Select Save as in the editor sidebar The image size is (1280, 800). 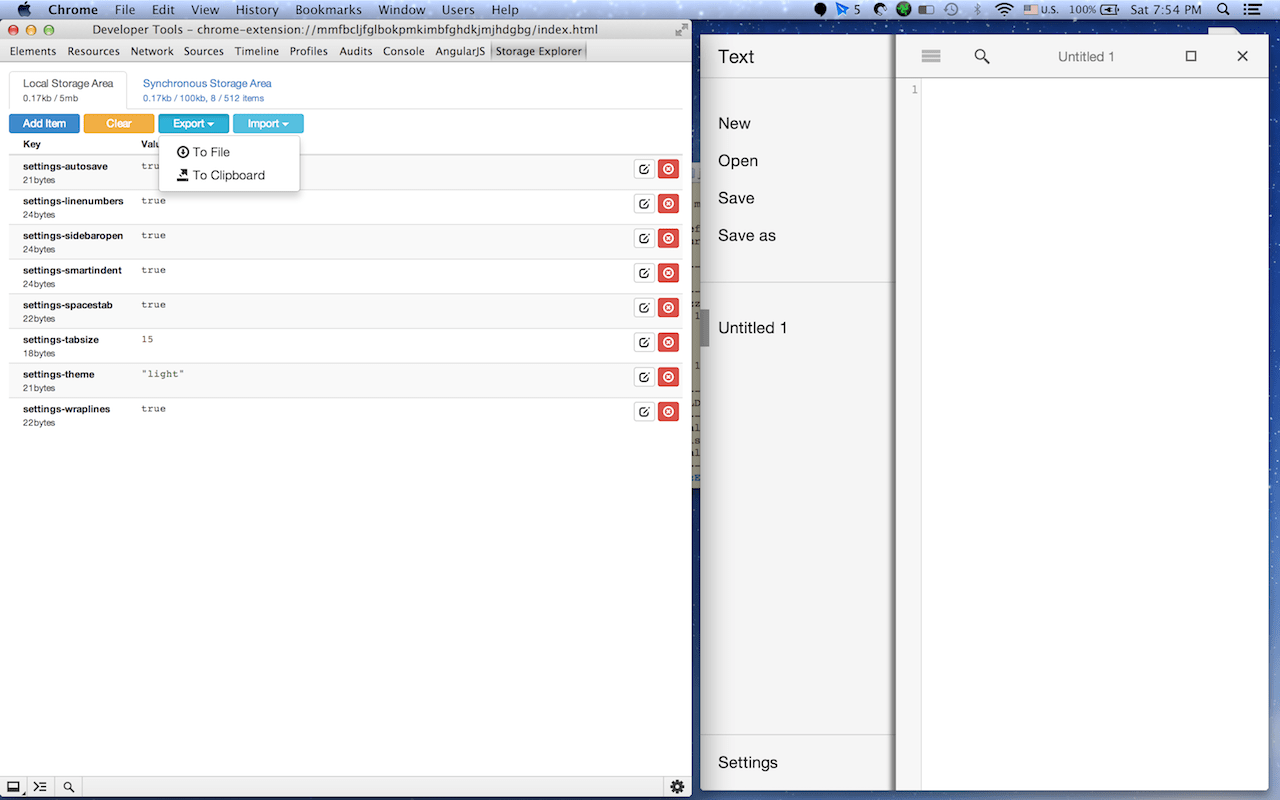pos(746,235)
